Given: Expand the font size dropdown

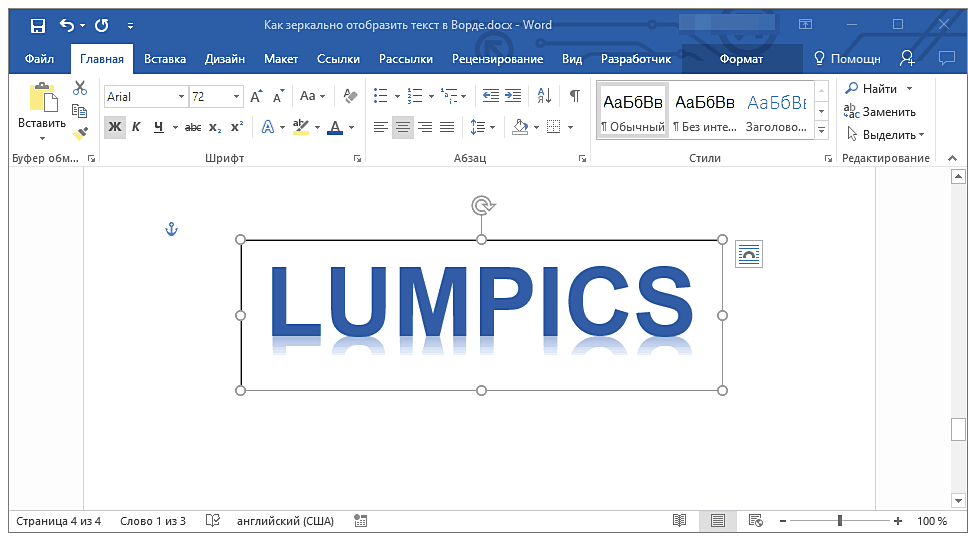Looking at the screenshot, I should [x=237, y=97].
